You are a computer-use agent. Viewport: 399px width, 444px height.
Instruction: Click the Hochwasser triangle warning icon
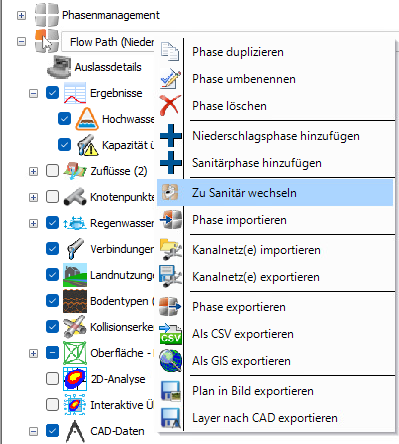pyautogui.click(x=87, y=119)
